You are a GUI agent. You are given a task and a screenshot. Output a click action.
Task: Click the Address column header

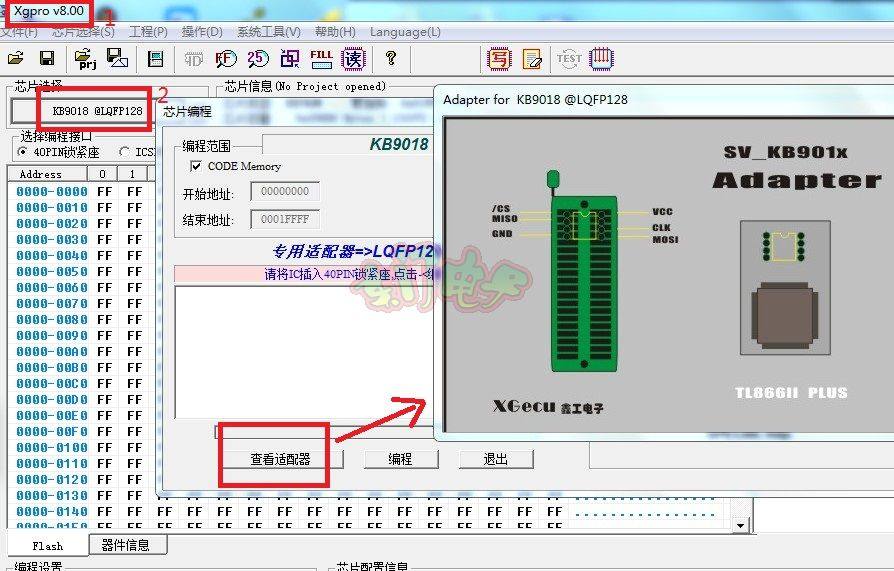pyautogui.click(x=47, y=174)
